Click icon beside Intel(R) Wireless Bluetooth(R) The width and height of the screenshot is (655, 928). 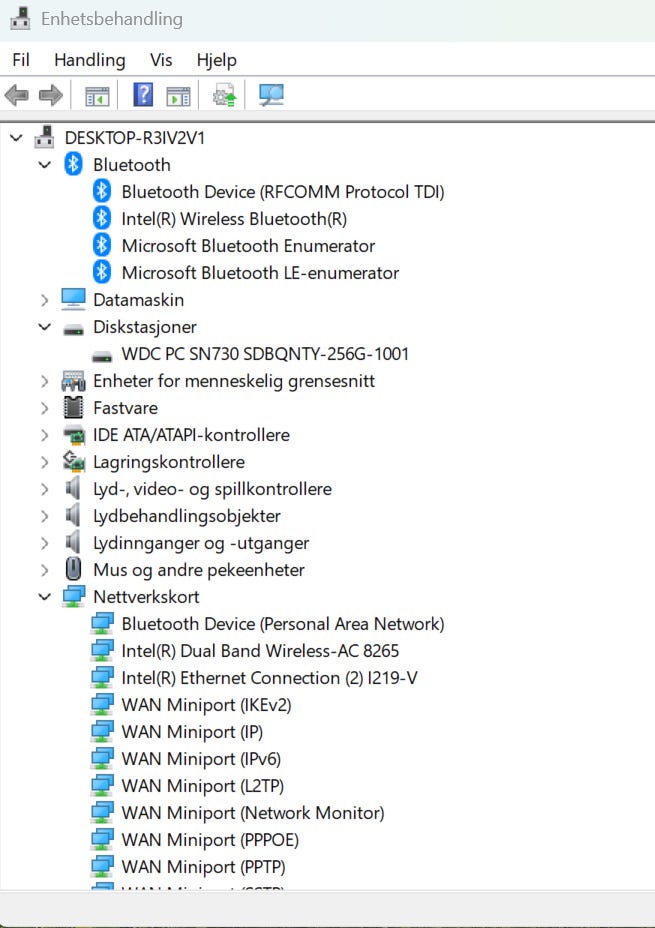pos(102,218)
